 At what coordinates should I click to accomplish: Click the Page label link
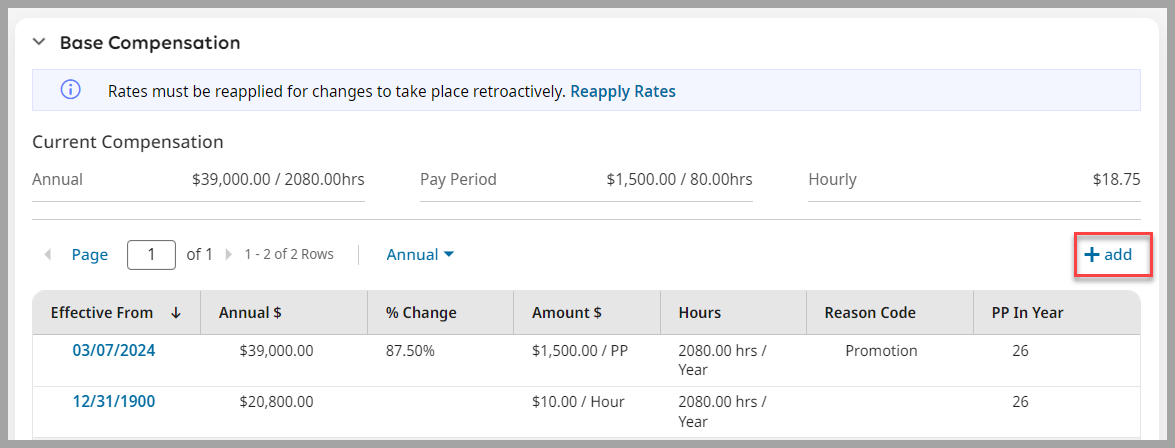click(x=90, y=255)
